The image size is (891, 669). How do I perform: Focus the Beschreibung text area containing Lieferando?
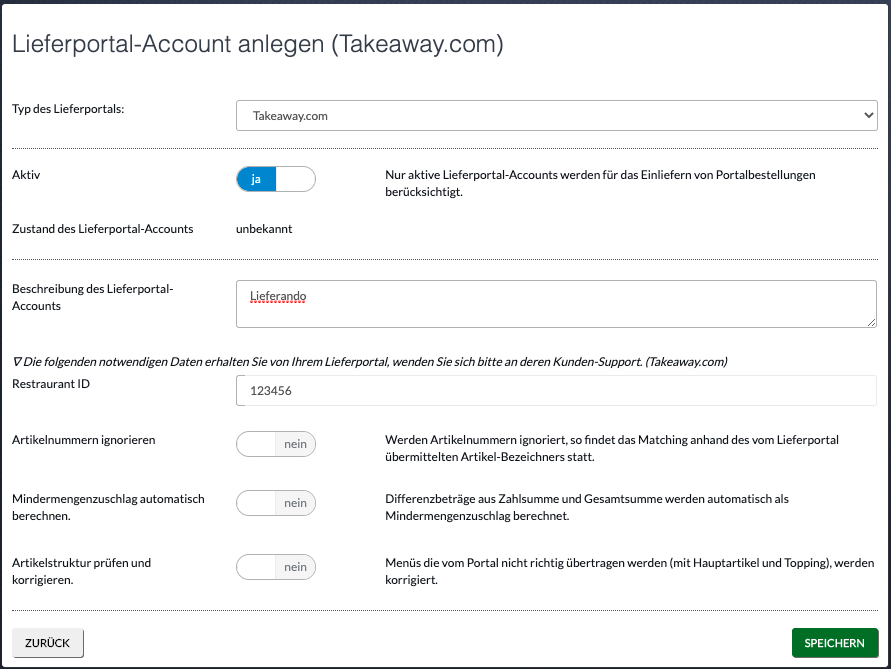[x=556, y=304]
